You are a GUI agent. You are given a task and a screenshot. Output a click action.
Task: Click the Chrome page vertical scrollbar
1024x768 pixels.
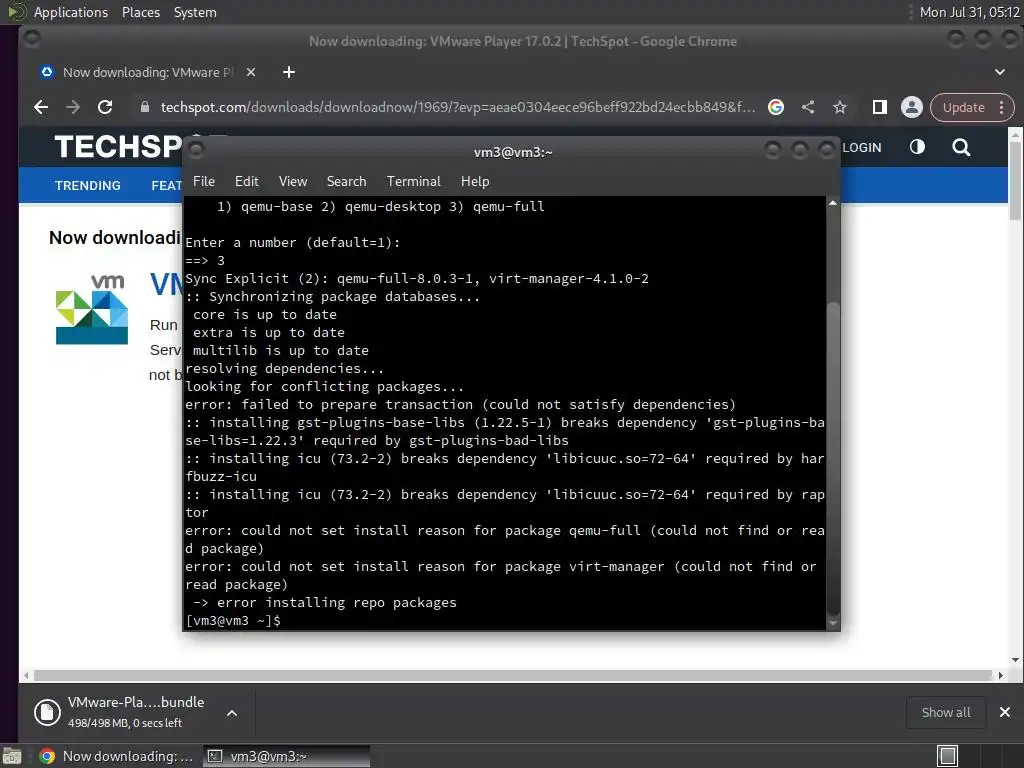click(x=1015, y=182)
